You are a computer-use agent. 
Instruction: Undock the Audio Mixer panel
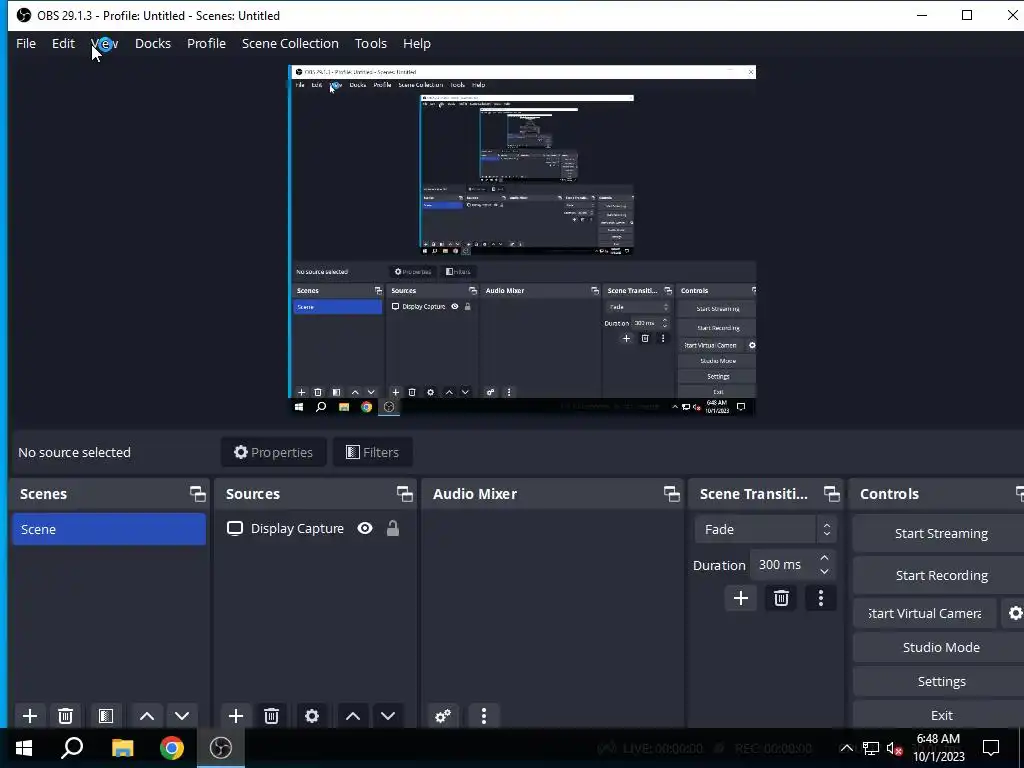click(x=671, y=494)
